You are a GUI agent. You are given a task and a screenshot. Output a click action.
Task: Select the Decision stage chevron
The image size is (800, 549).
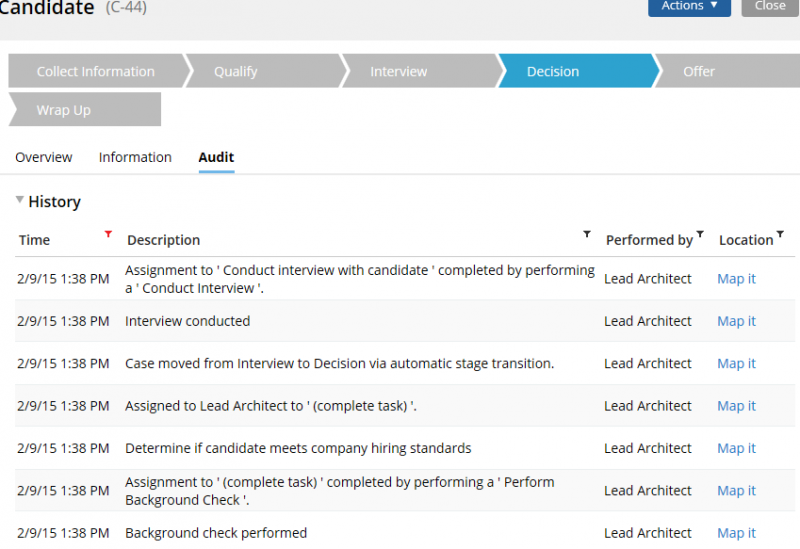tap(578, 71)
